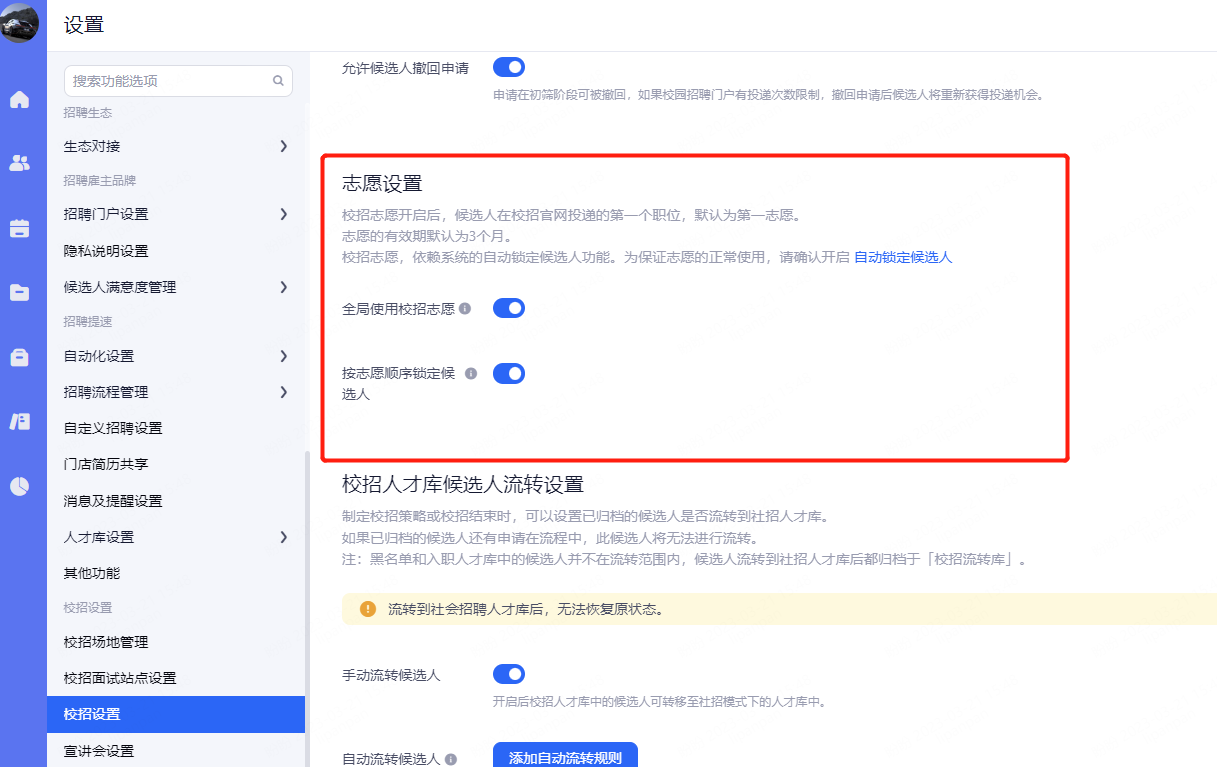Viewport: 1217px width, 767px height.
Task: Click the folder icon in left sidebar
Action: (19, 292)
